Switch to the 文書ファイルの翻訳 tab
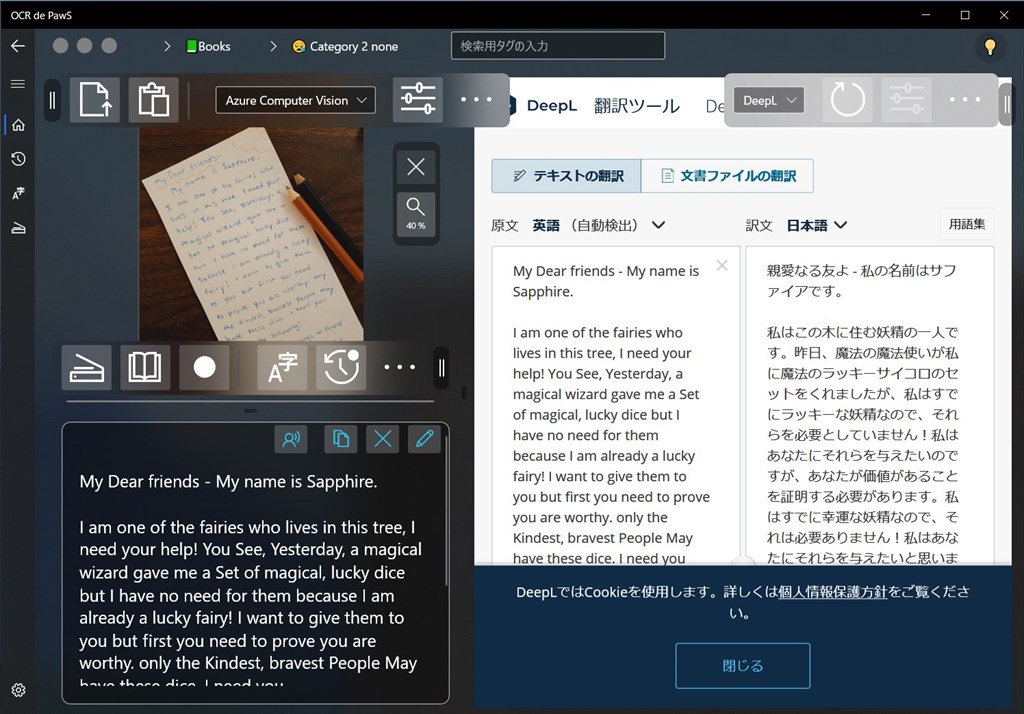The height and width of the screenshot is (714, 1024). pyautogui.click(x=727, y=176)
